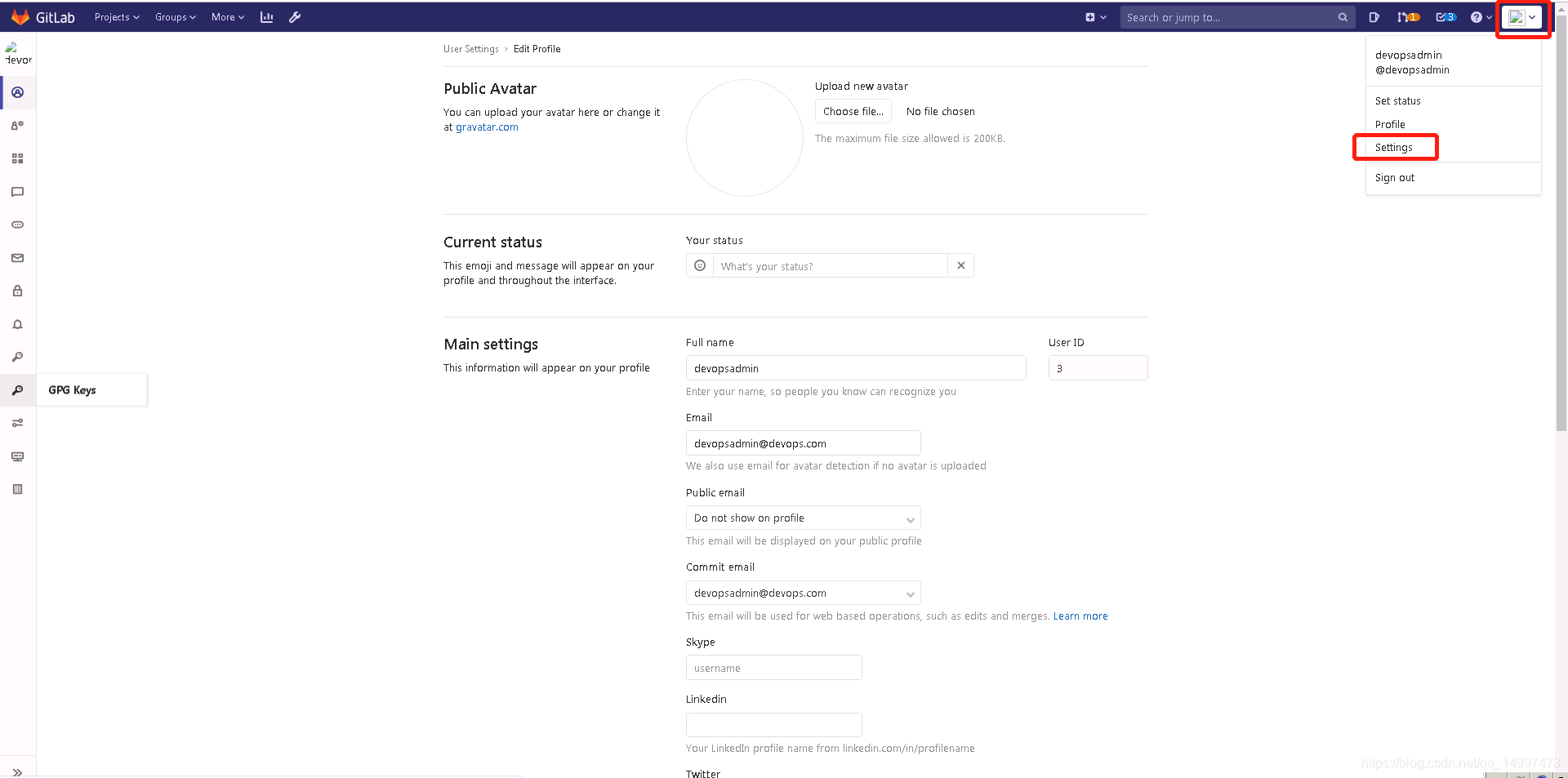The image size is (1568, 778).
Task: Open Access Tokens sidebar icon
Action: [x=17, y=225]
